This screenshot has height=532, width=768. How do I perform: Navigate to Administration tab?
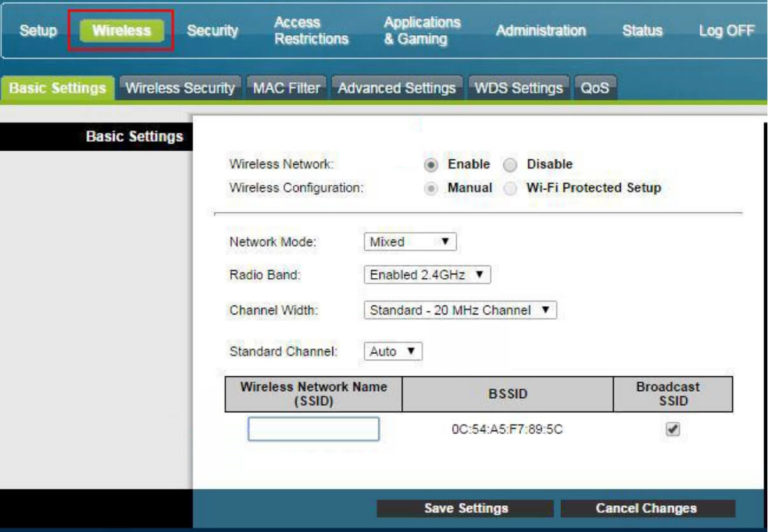(x=540, y=30)
